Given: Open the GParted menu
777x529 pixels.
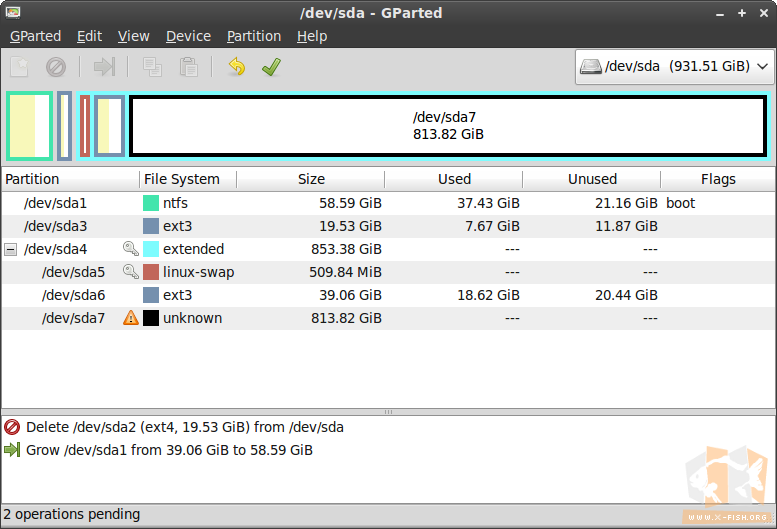Looking at the screenshot, I should tap(35, 36).
